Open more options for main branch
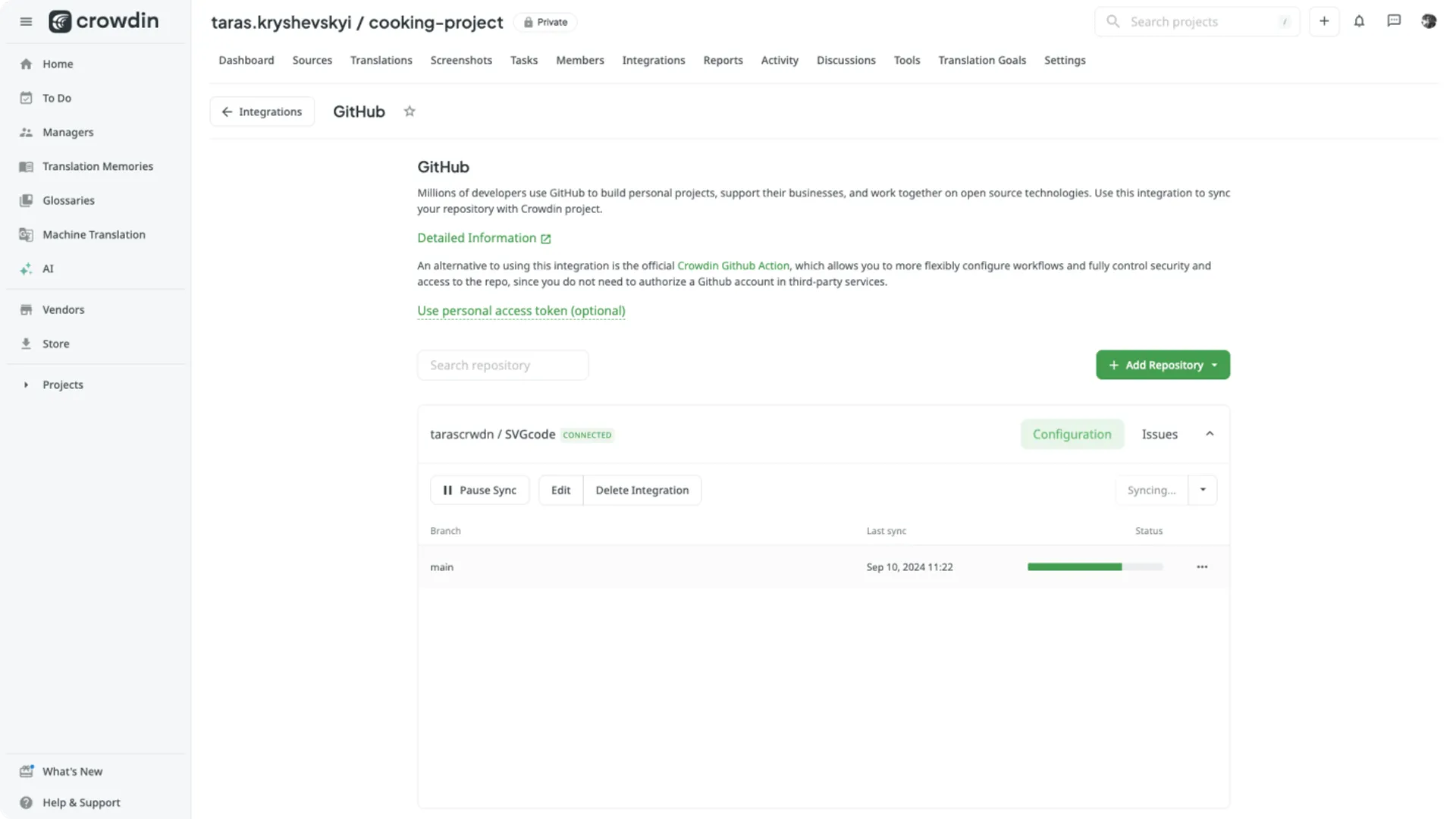 [1202, 566]
